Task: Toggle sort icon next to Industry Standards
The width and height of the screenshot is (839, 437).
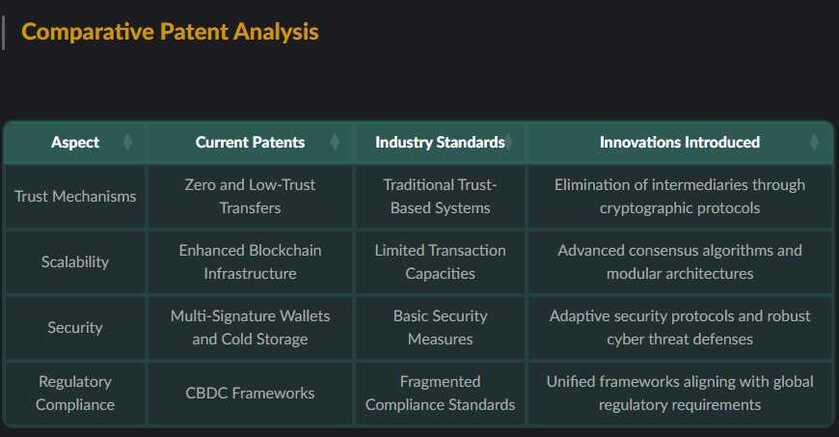Action: [x=509, y=142]
